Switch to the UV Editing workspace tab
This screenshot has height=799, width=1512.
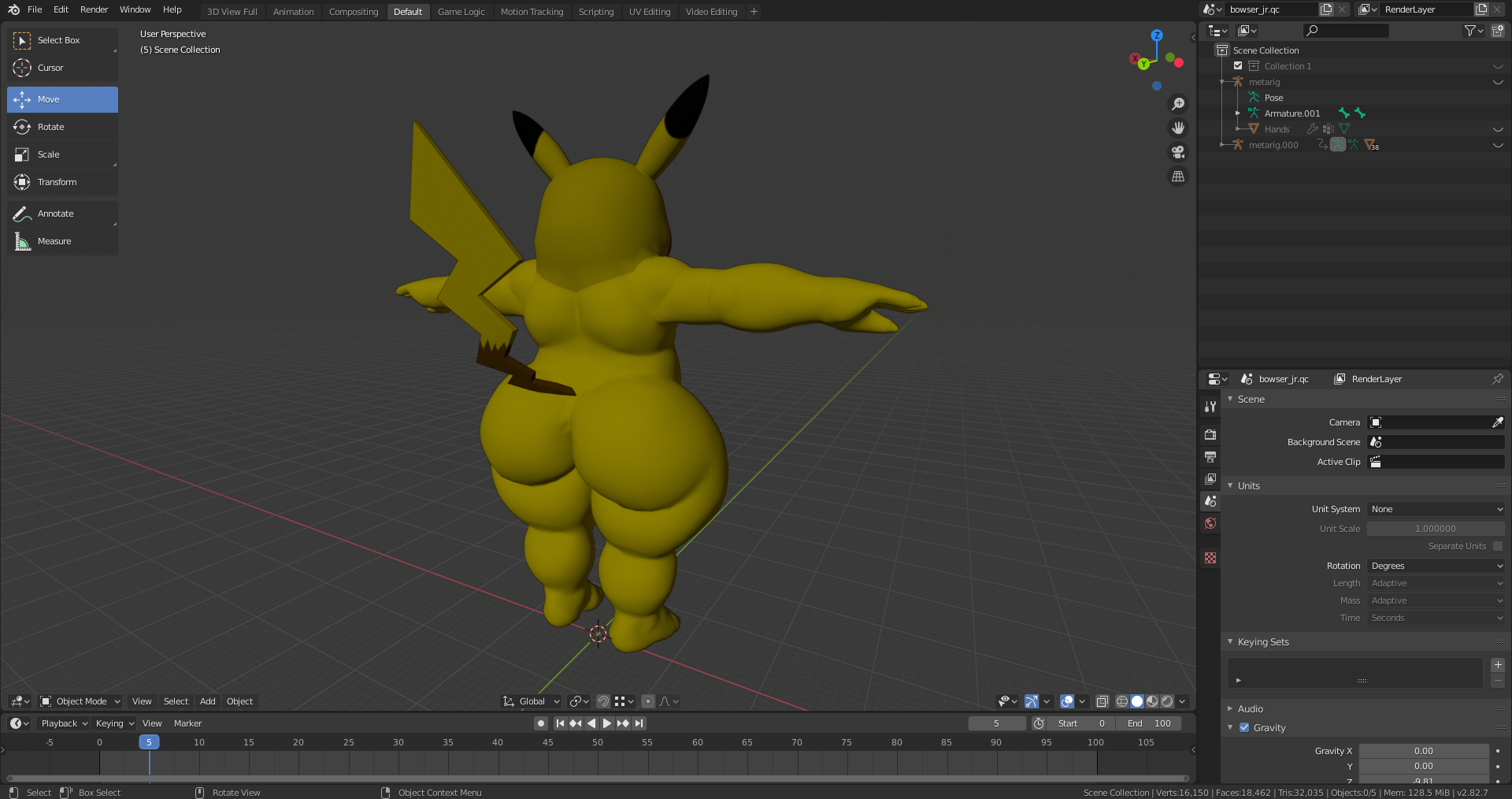coord(650,12)
